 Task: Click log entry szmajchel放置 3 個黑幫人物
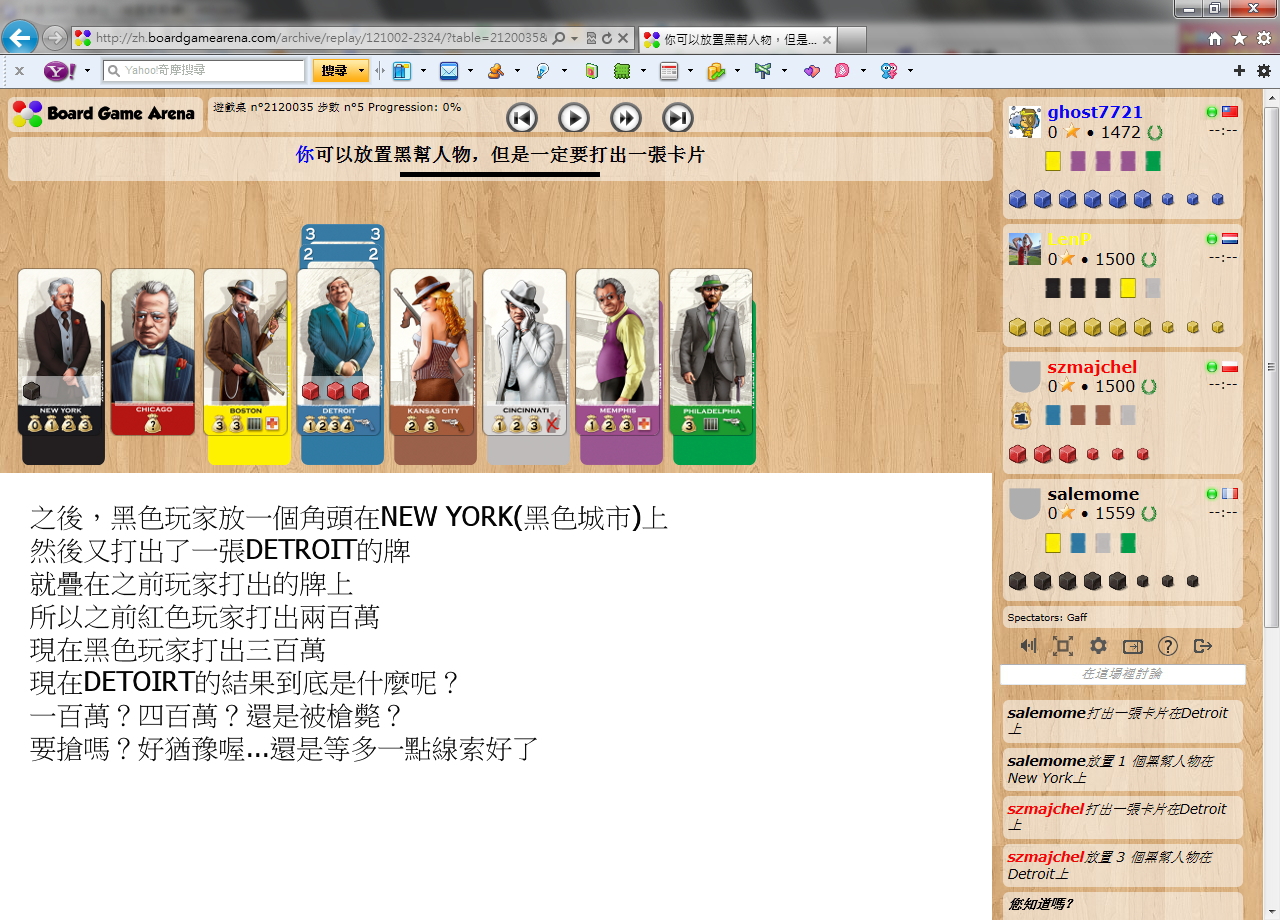(1122, 865)
